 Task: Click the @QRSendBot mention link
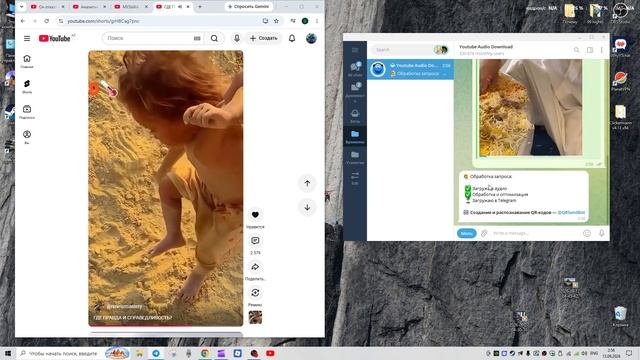coord(571,213)
